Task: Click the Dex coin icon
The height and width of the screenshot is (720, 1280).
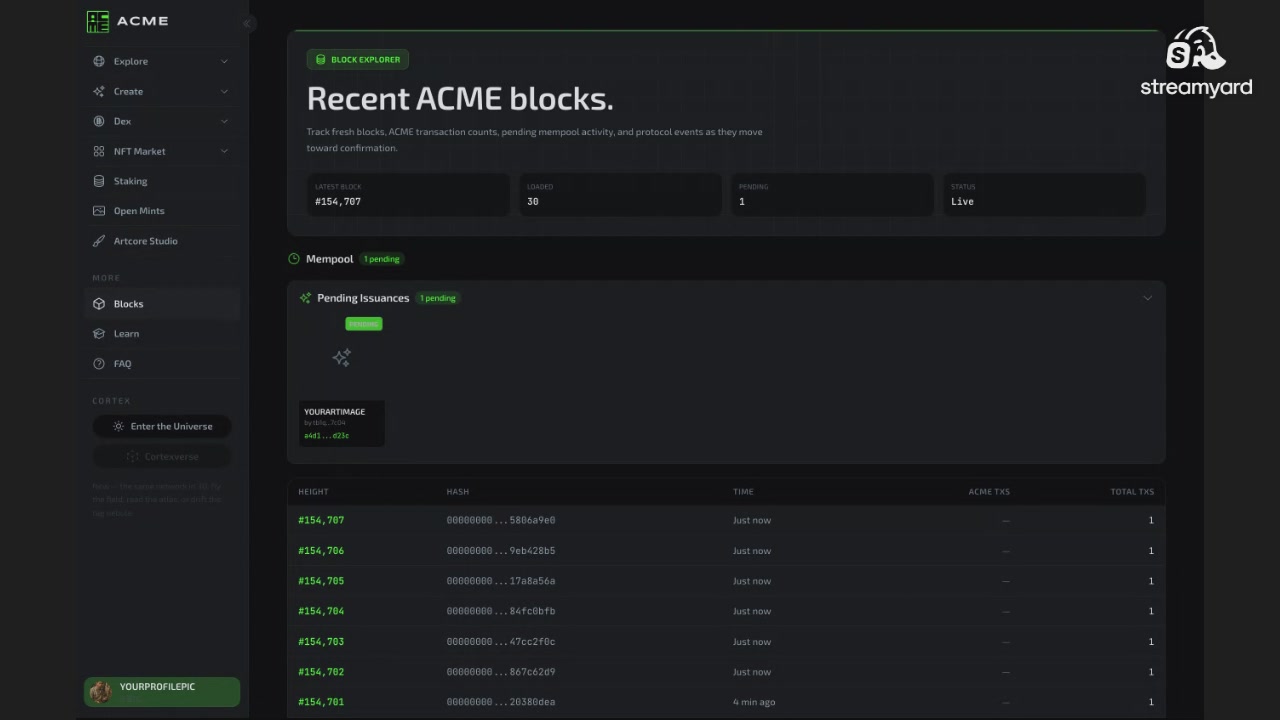Action: tap(99, 121)
